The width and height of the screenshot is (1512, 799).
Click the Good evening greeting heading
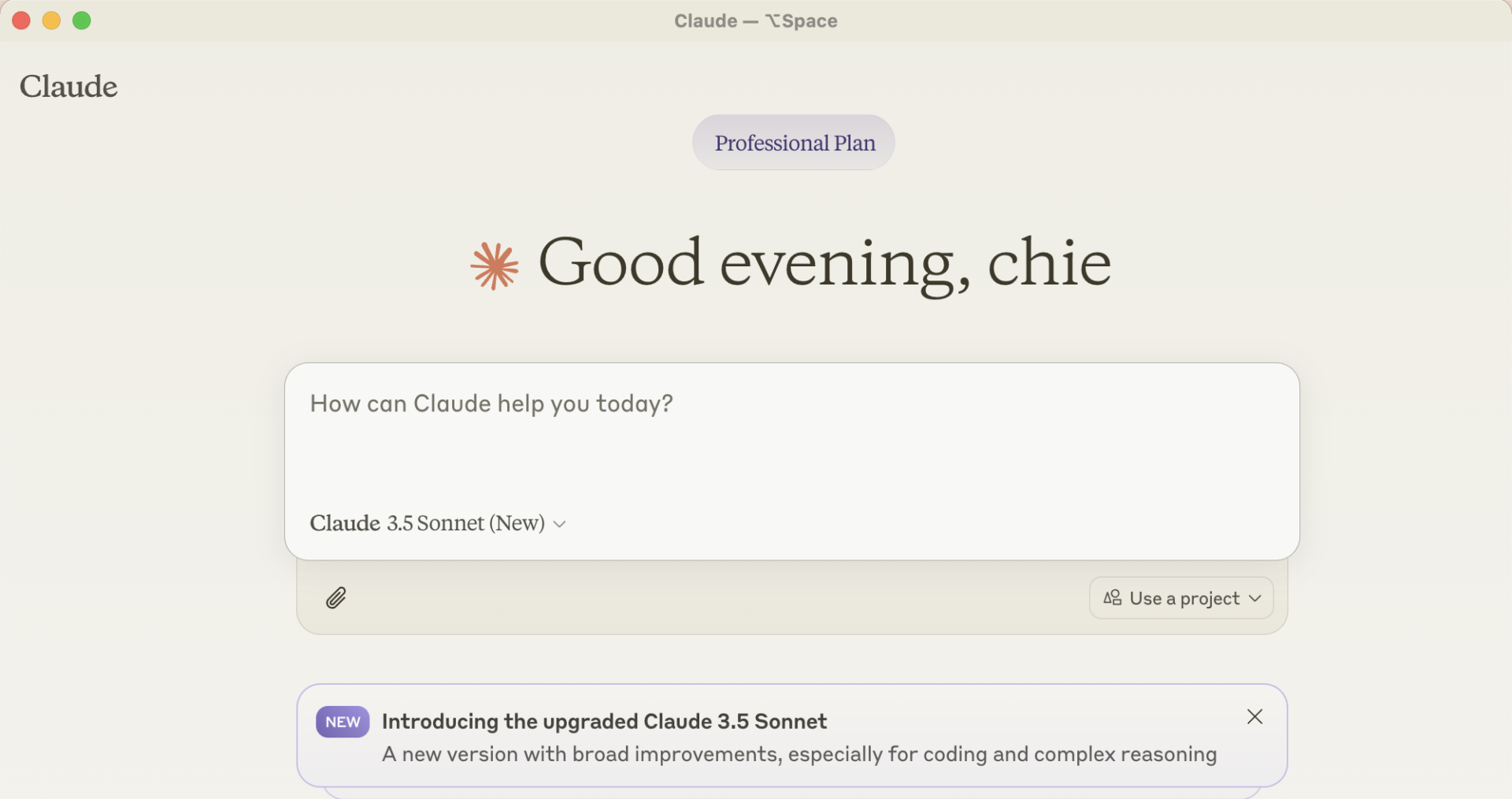point(824,263)
